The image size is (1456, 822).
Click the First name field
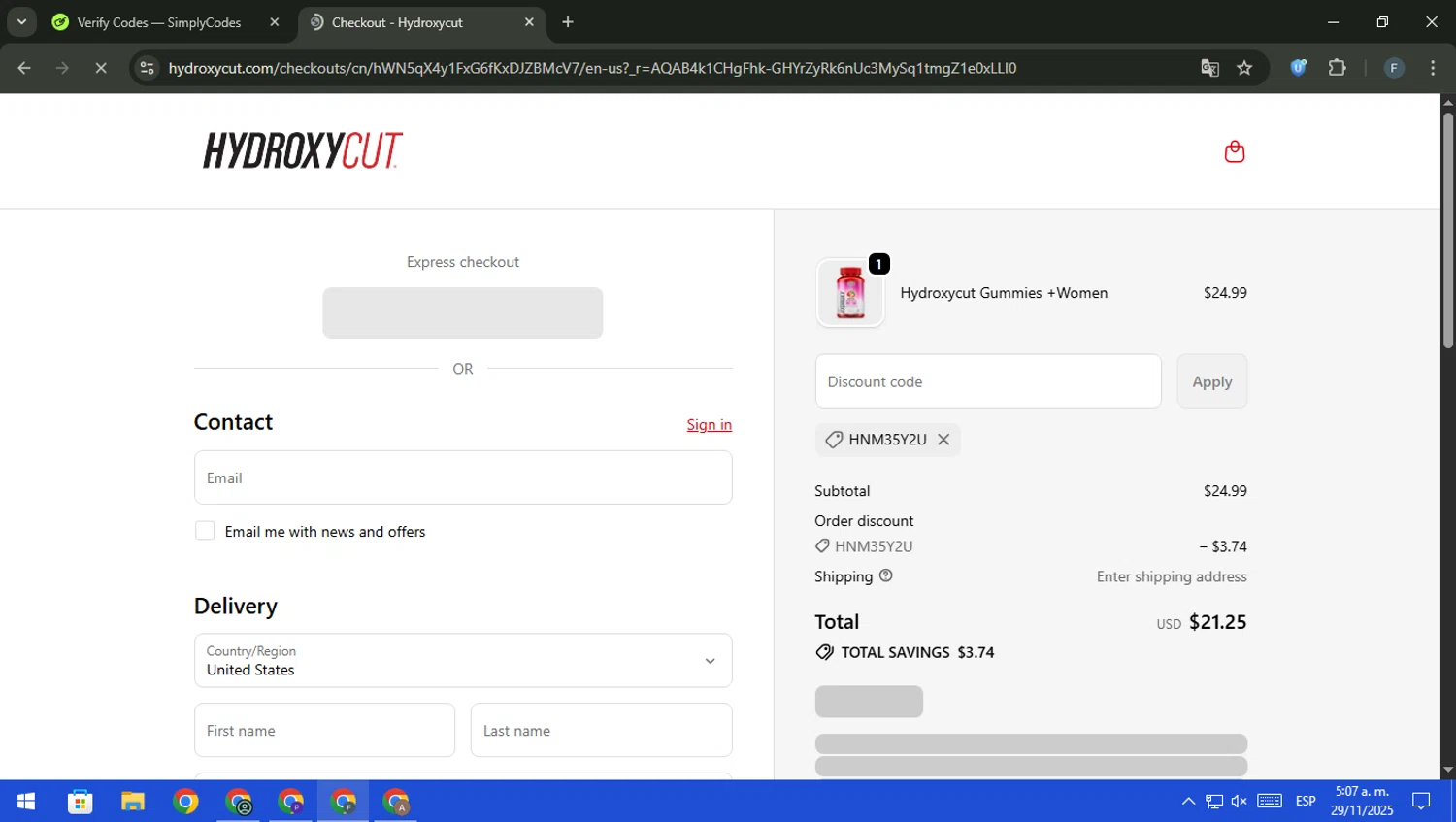click(x=324, y=730)
